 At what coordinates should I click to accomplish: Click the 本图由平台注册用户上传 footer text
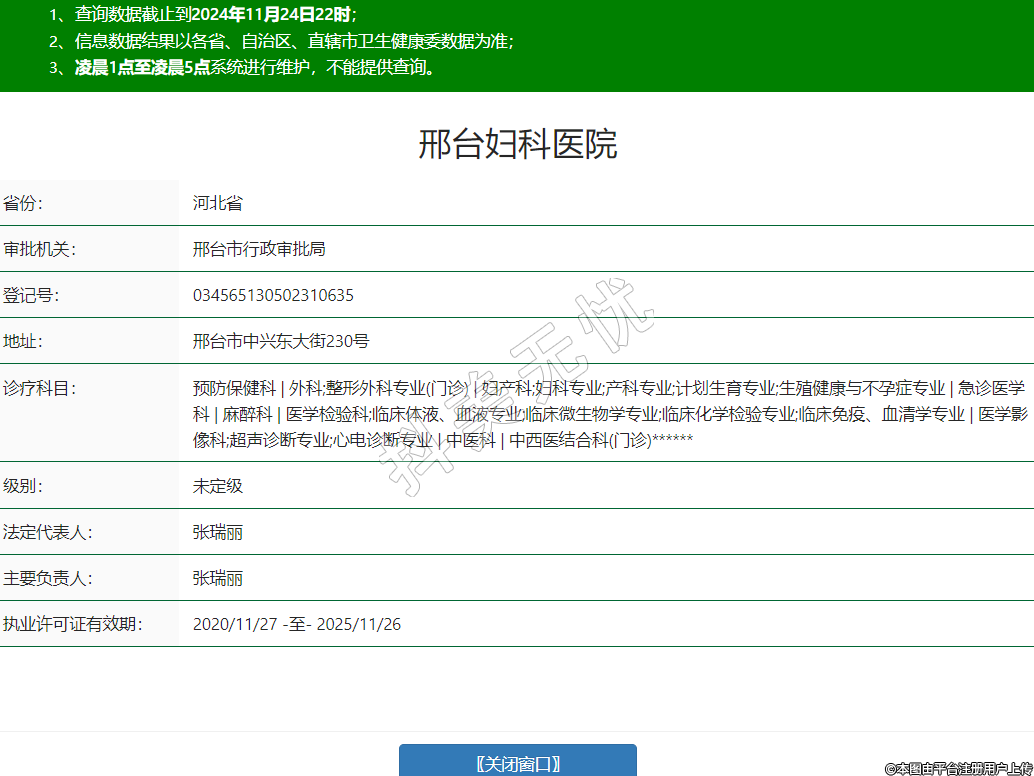tap(957, 768)
